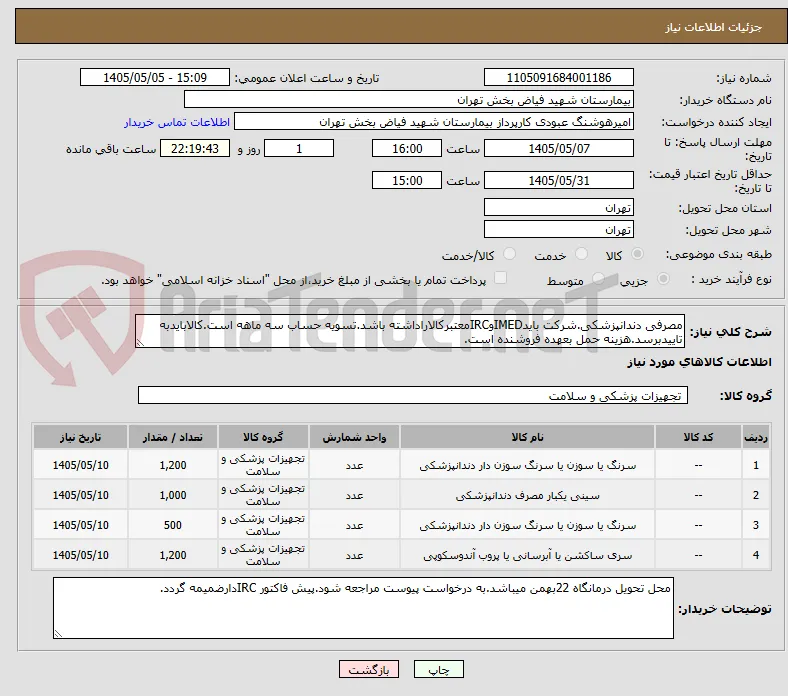
Task: Click the quantity 1,200 in row 4
Action: pos(173,555)
